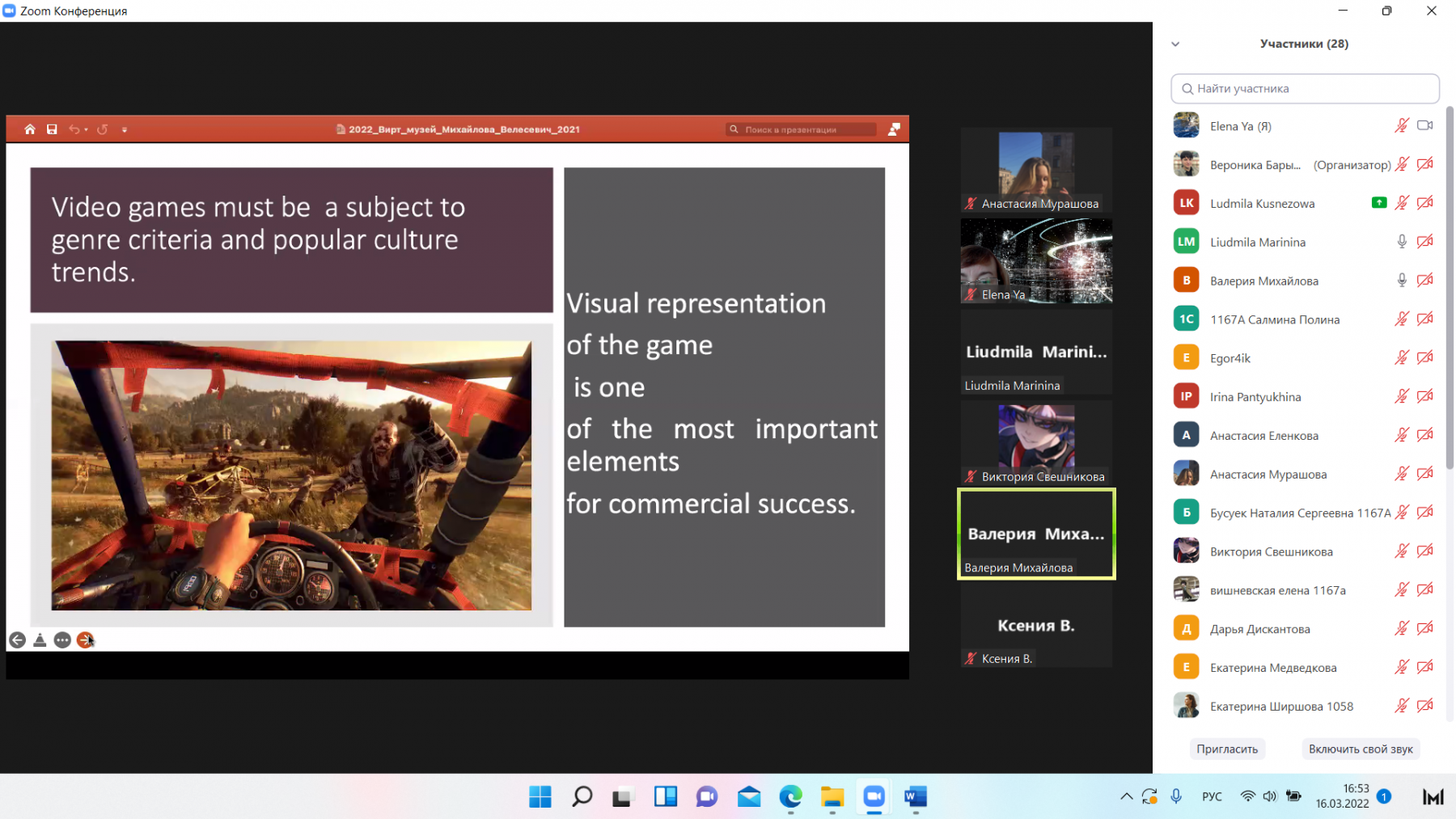Click Включить свой звук button
The height and width of the screenshot is (819, 1456).
1361,749
